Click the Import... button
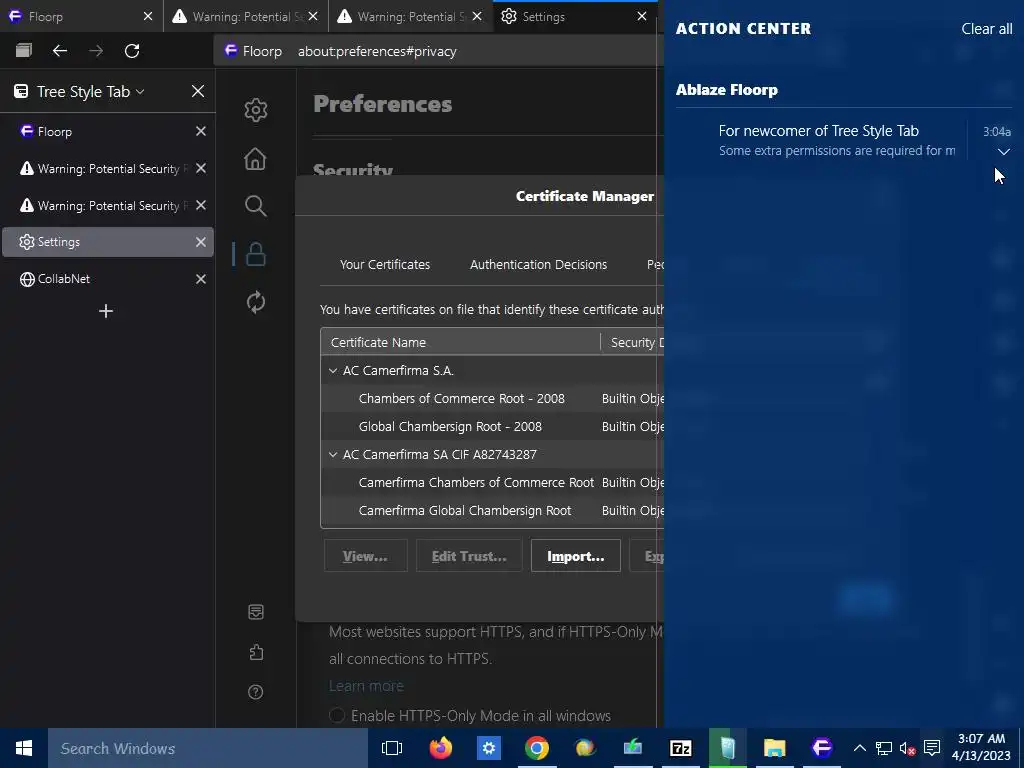This screenshot has width=1024, height=768. [575, 556]
